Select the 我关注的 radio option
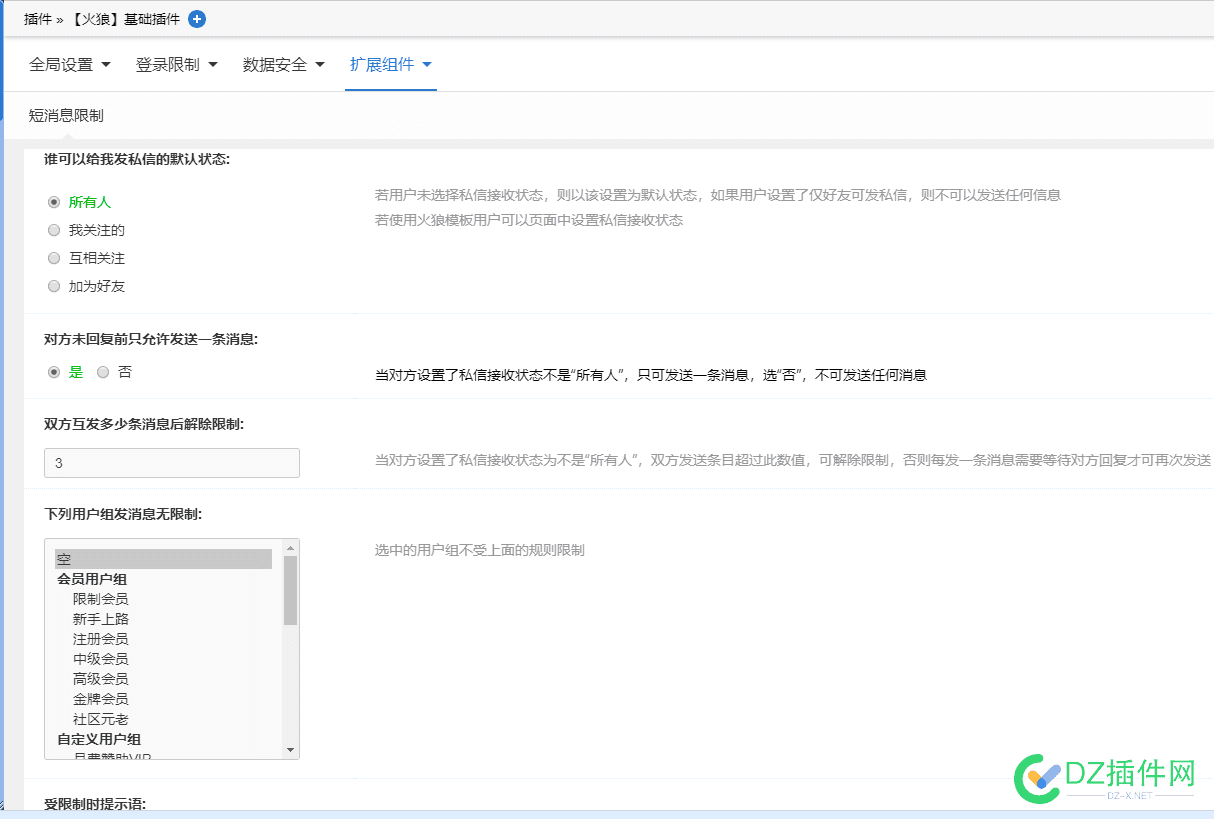Image resolution: width=1214 pixels, height=819 pixels. click(x=54, y=230)
